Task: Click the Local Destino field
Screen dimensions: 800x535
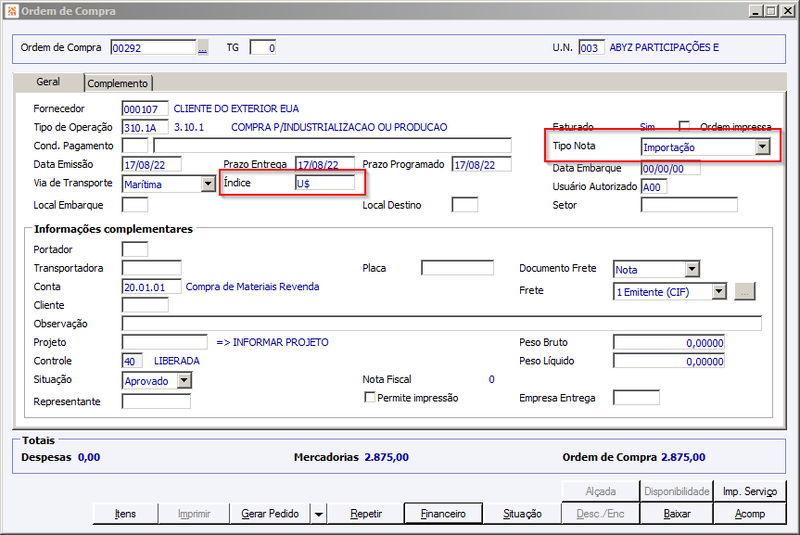Action: click(x=465, y=205)
